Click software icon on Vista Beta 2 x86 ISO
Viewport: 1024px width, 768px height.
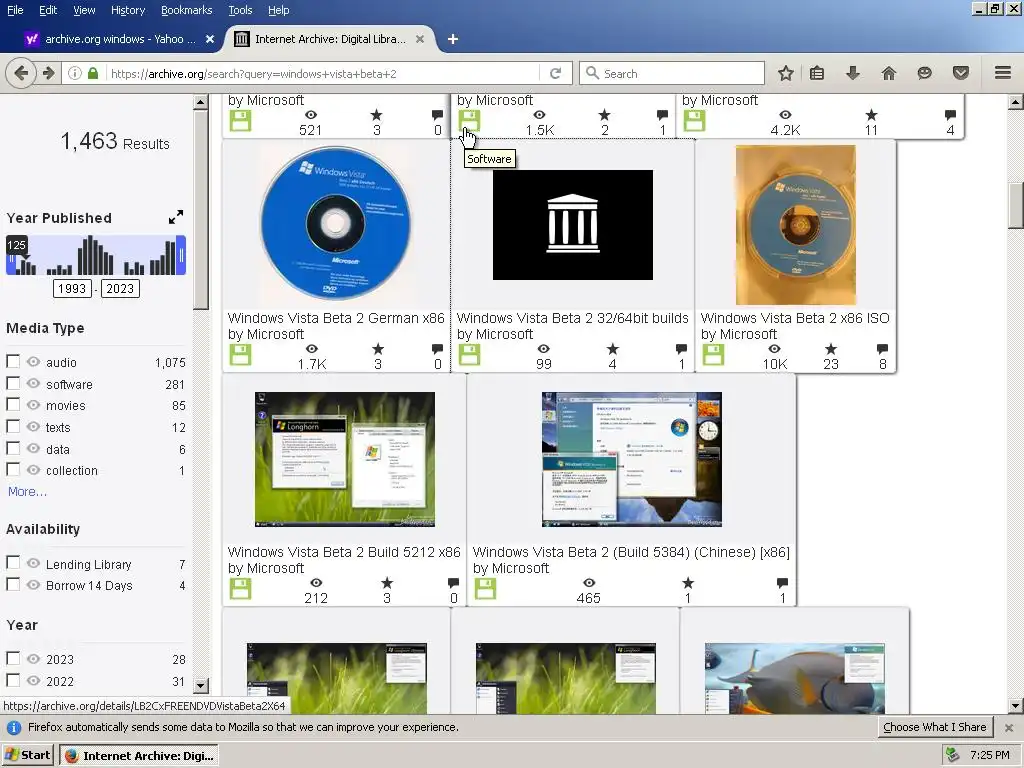pyautogui.click(x=713, y=355)
